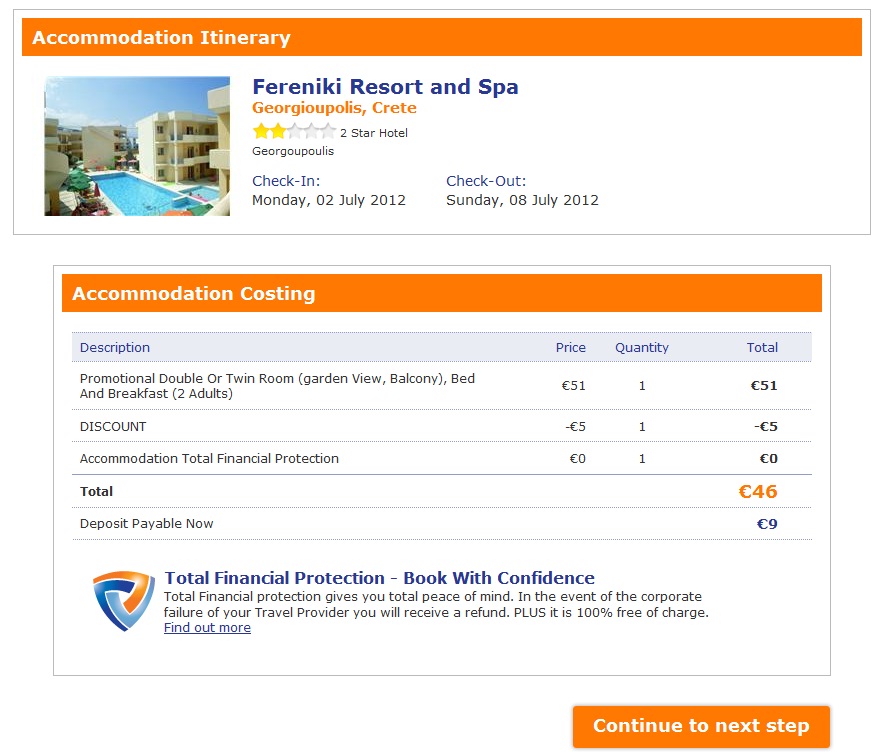This screenshot has height=756, width=890.
Task: Click the orange €46 total amount
Action: click(758, 492)
